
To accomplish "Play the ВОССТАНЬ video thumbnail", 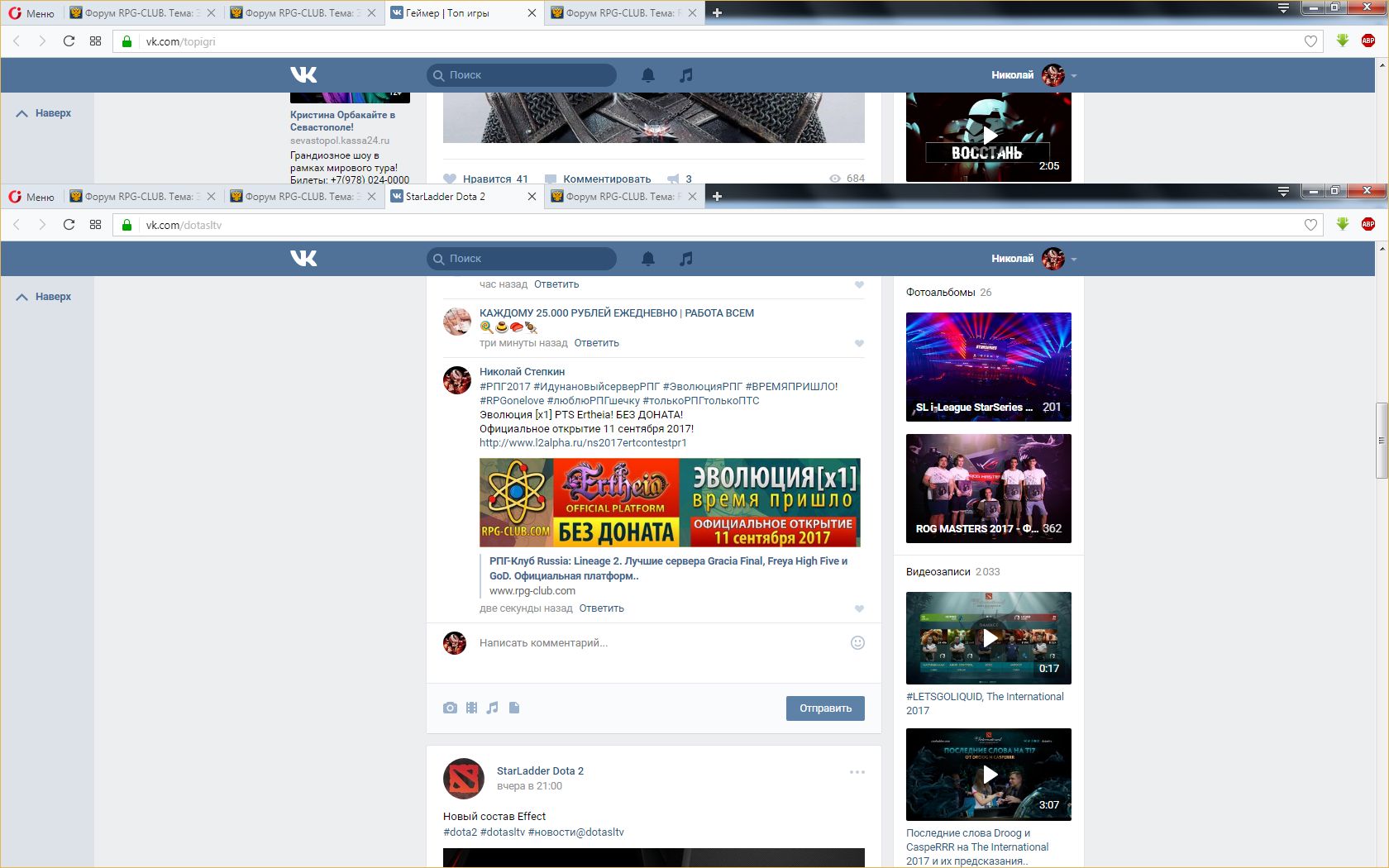I will 989,136.
